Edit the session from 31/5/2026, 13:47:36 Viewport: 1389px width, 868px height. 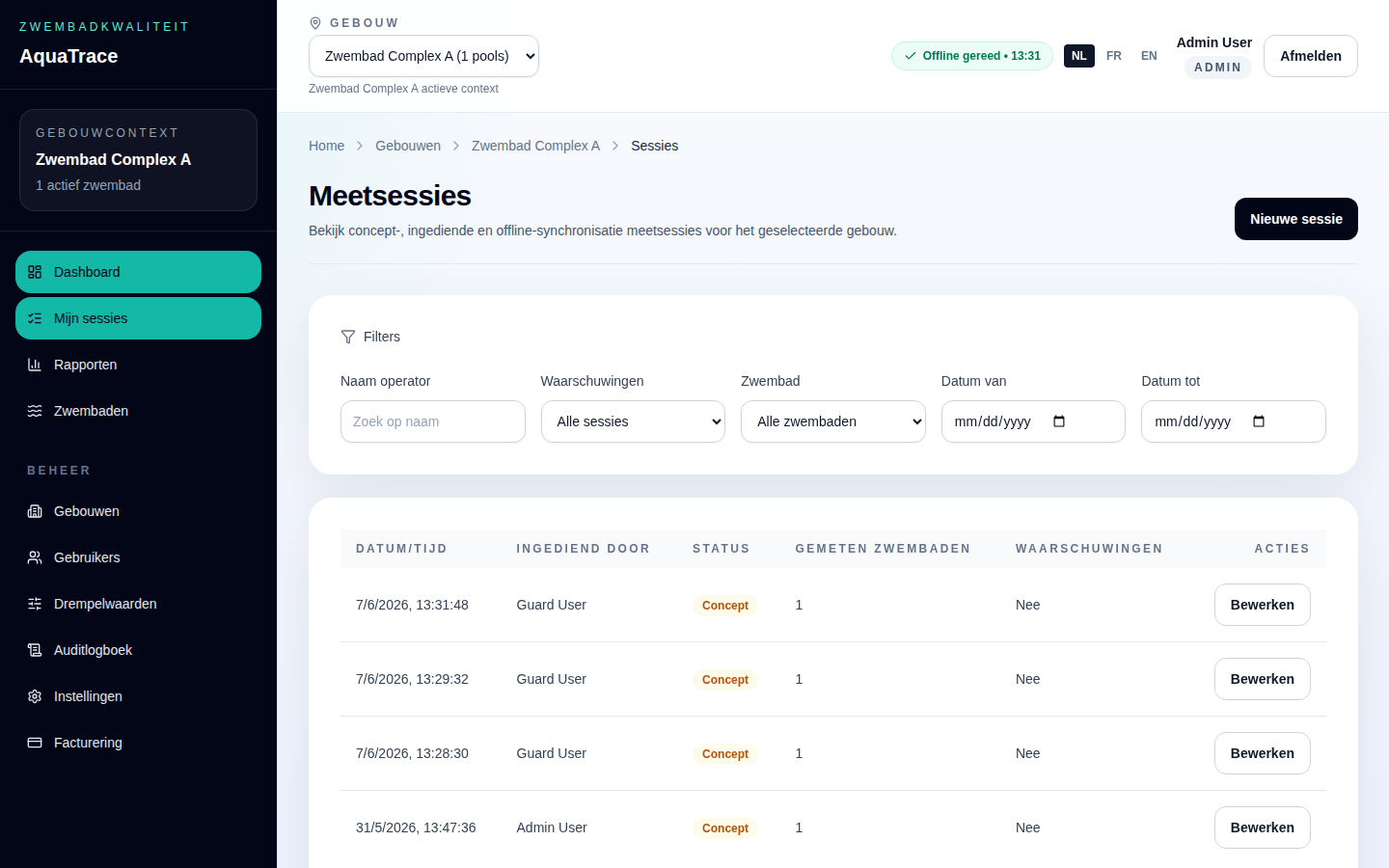1262,827
